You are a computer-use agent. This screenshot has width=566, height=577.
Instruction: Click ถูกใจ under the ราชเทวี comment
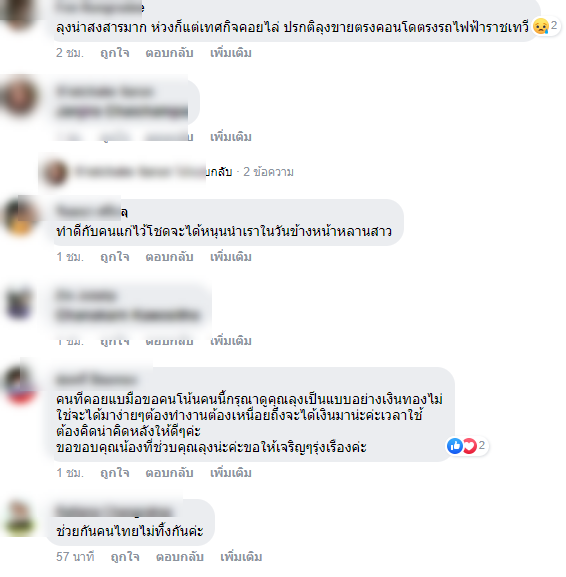pyautogui.click(x=114, y=53)
